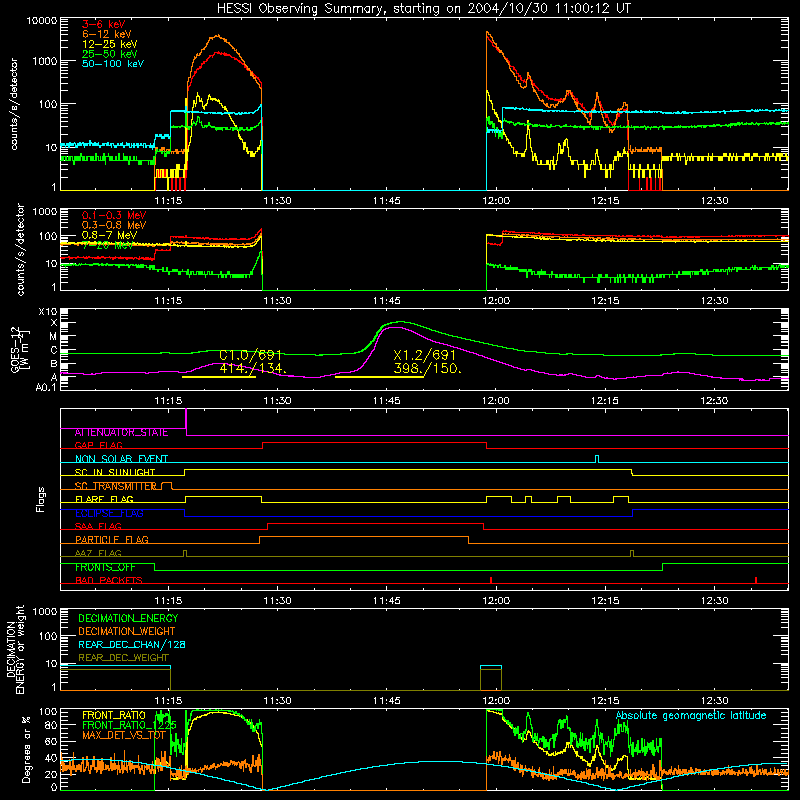
Task: Click the BAD_PACKETS red tick near 12:00
Action: point(491,580)
